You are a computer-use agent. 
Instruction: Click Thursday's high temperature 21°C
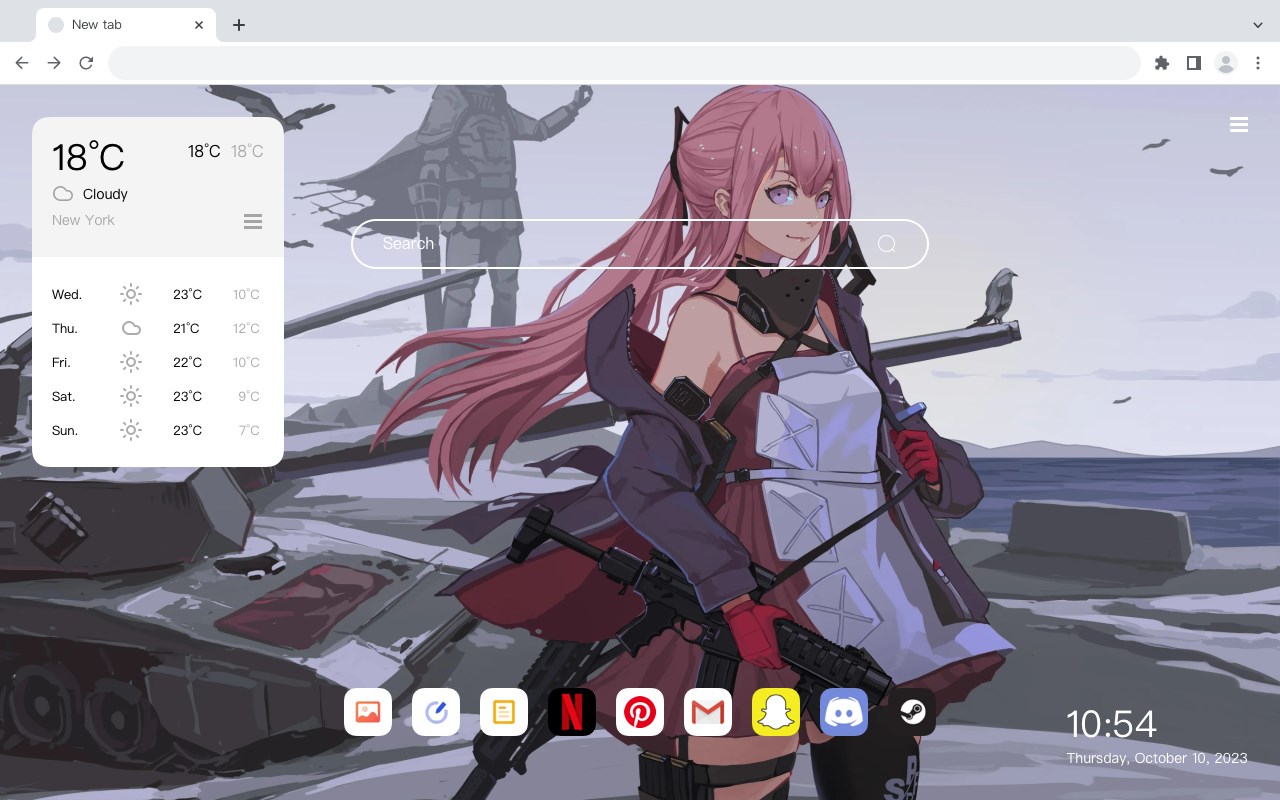(x=187, y=328)
